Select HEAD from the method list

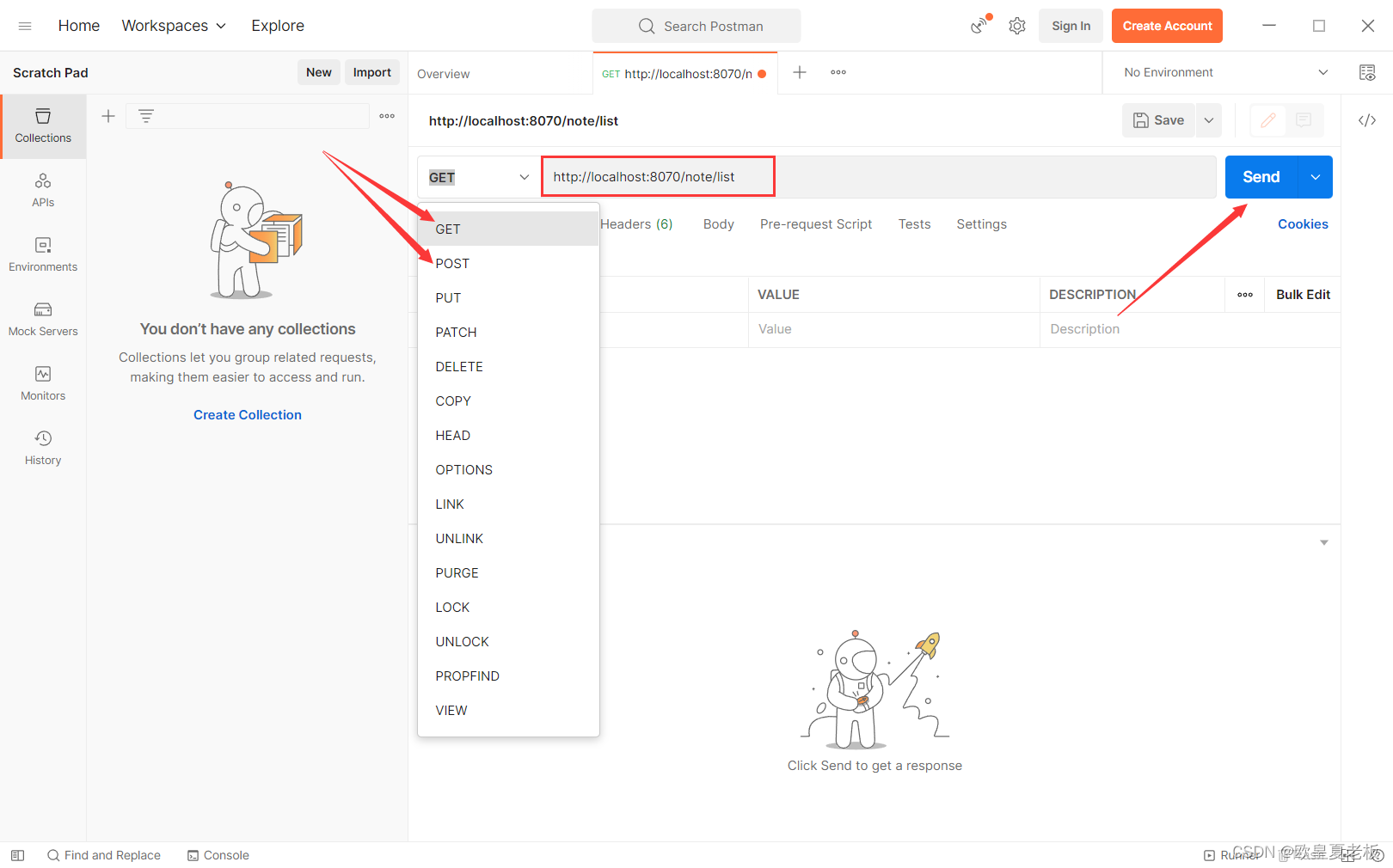tap(508, 435)
